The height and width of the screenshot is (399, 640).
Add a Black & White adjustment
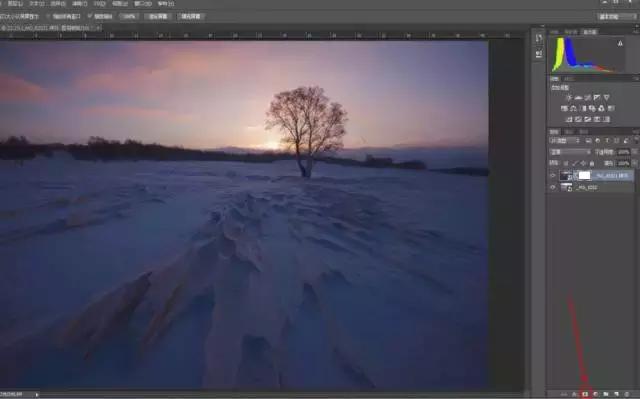tap(583, 109)
